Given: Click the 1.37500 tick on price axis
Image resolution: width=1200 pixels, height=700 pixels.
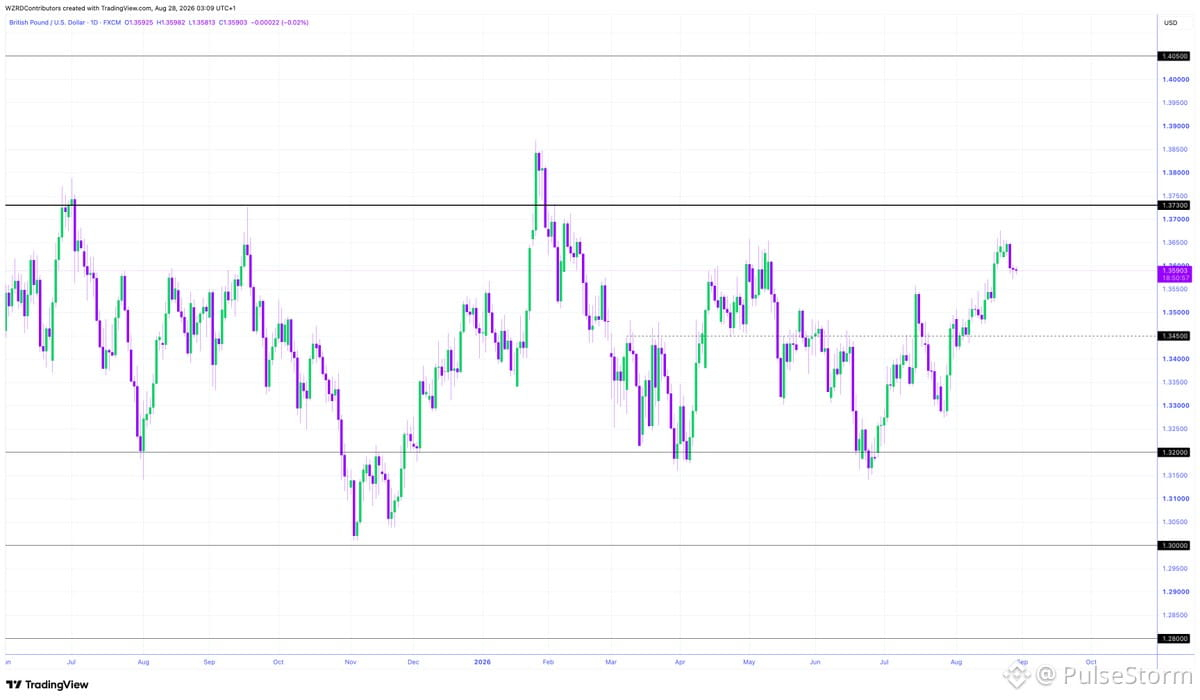Looking at the screenshot, I should pos(1174,196).
